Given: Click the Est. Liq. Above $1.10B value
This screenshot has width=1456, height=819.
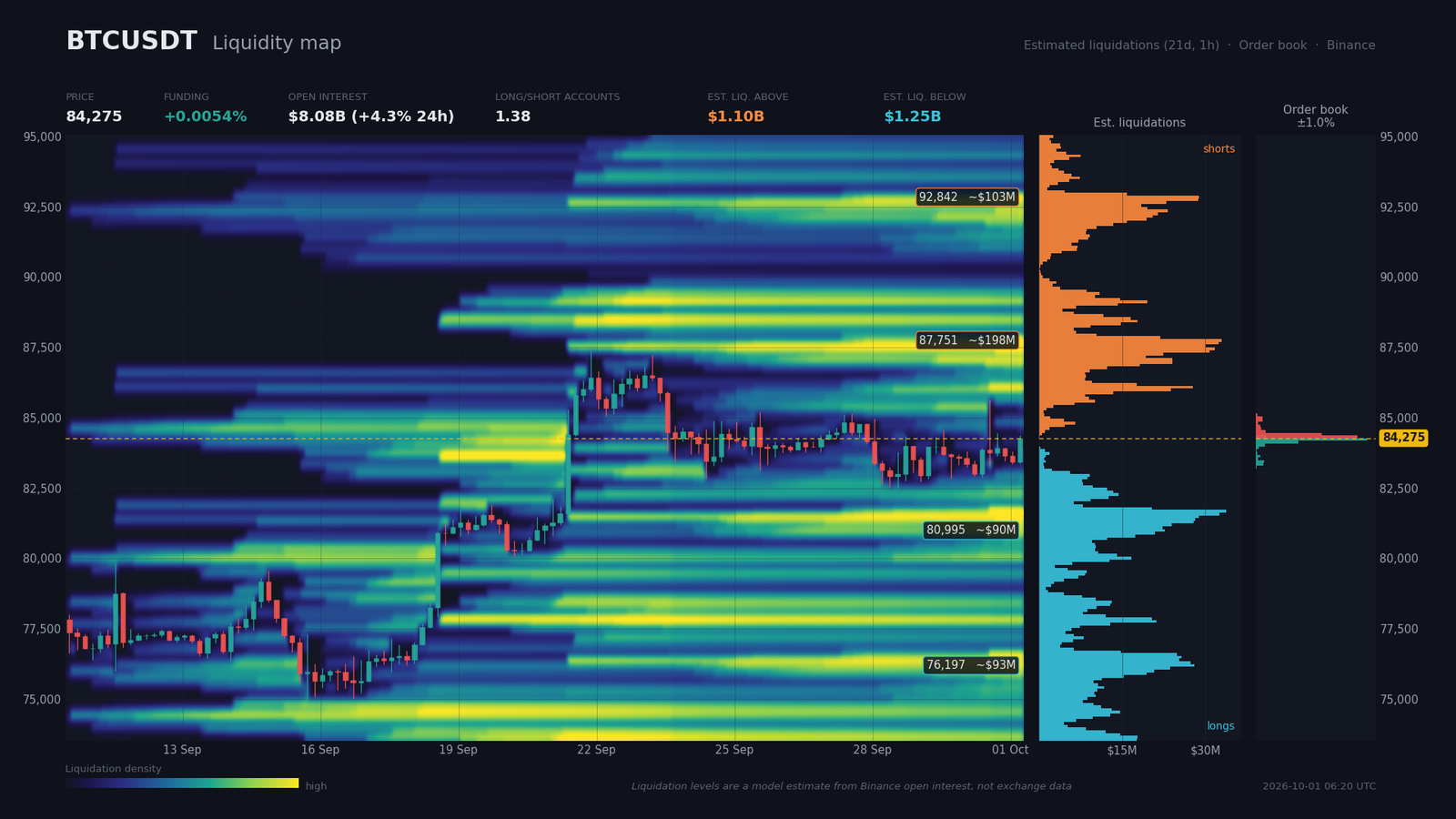Looking at the screenshot, I should point(735,116).
